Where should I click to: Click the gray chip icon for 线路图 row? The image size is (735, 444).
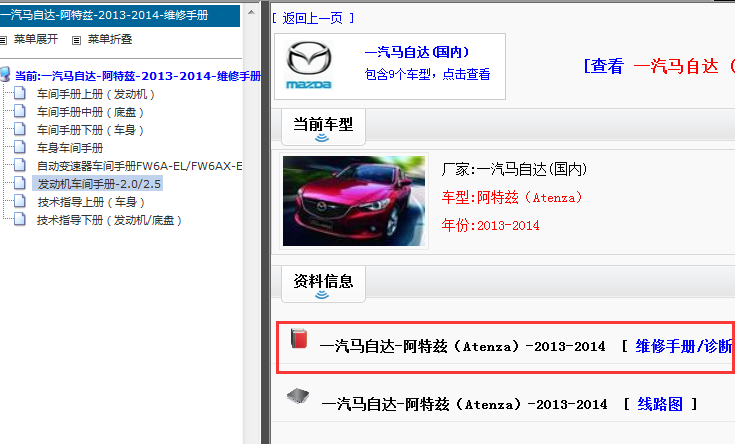(x=298, y=397)
